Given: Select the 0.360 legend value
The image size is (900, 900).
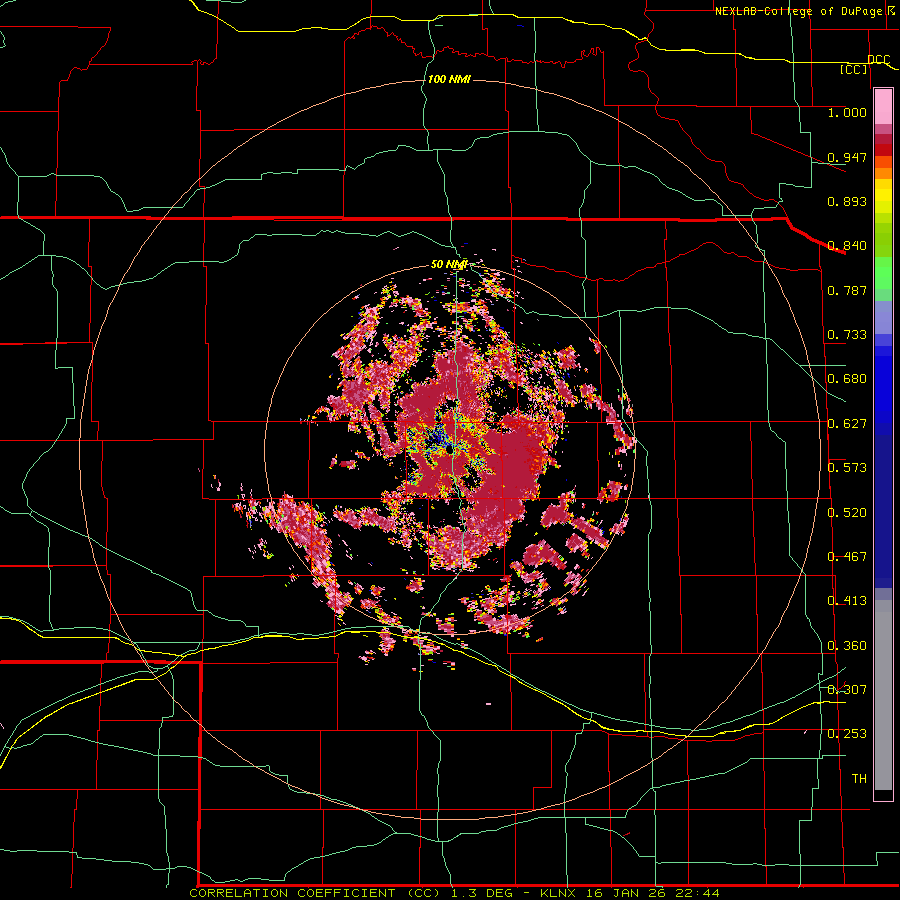Looking at the screenshot, I should [847, 646].
